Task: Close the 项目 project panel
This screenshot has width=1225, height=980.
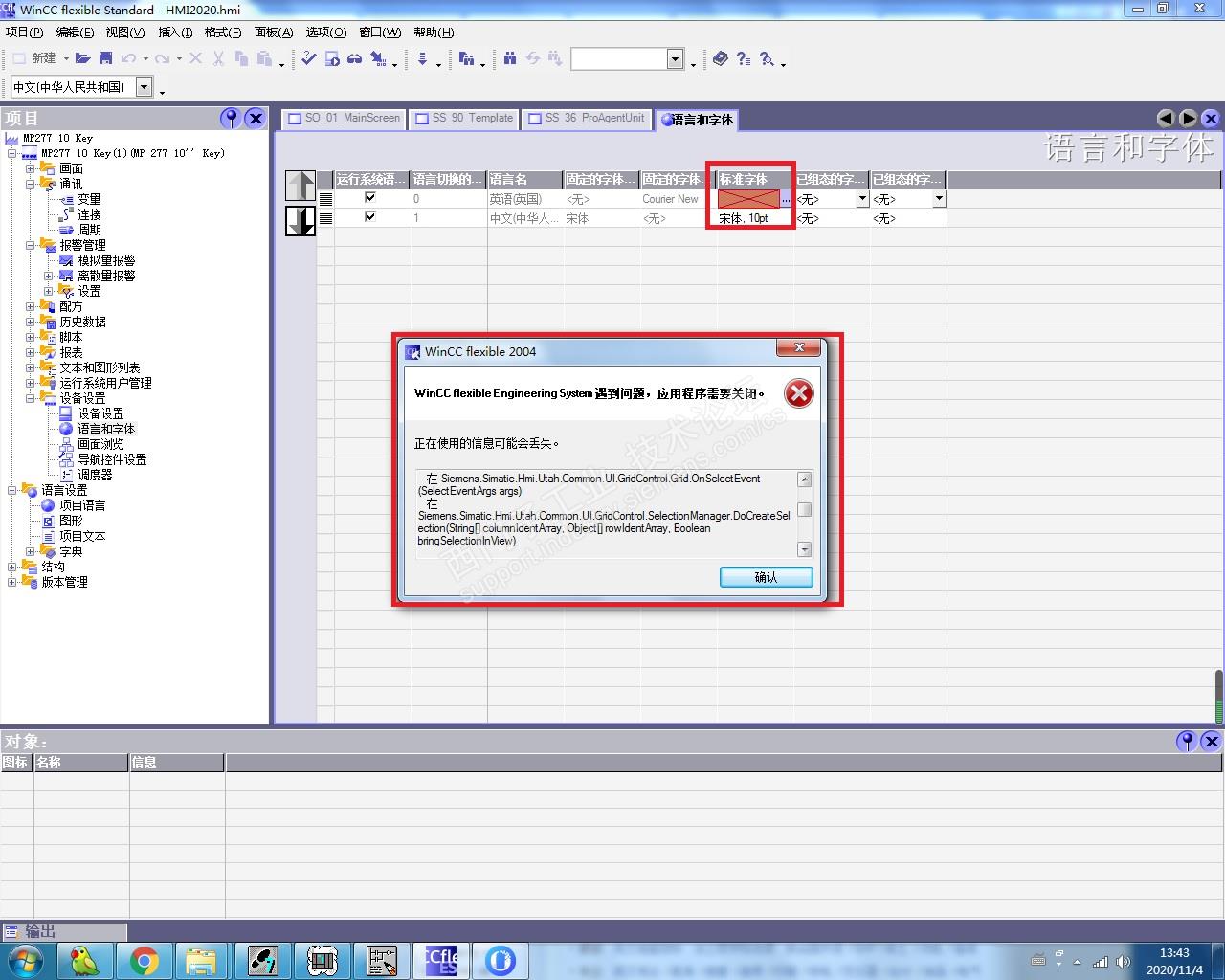Action: click(255, 118)
